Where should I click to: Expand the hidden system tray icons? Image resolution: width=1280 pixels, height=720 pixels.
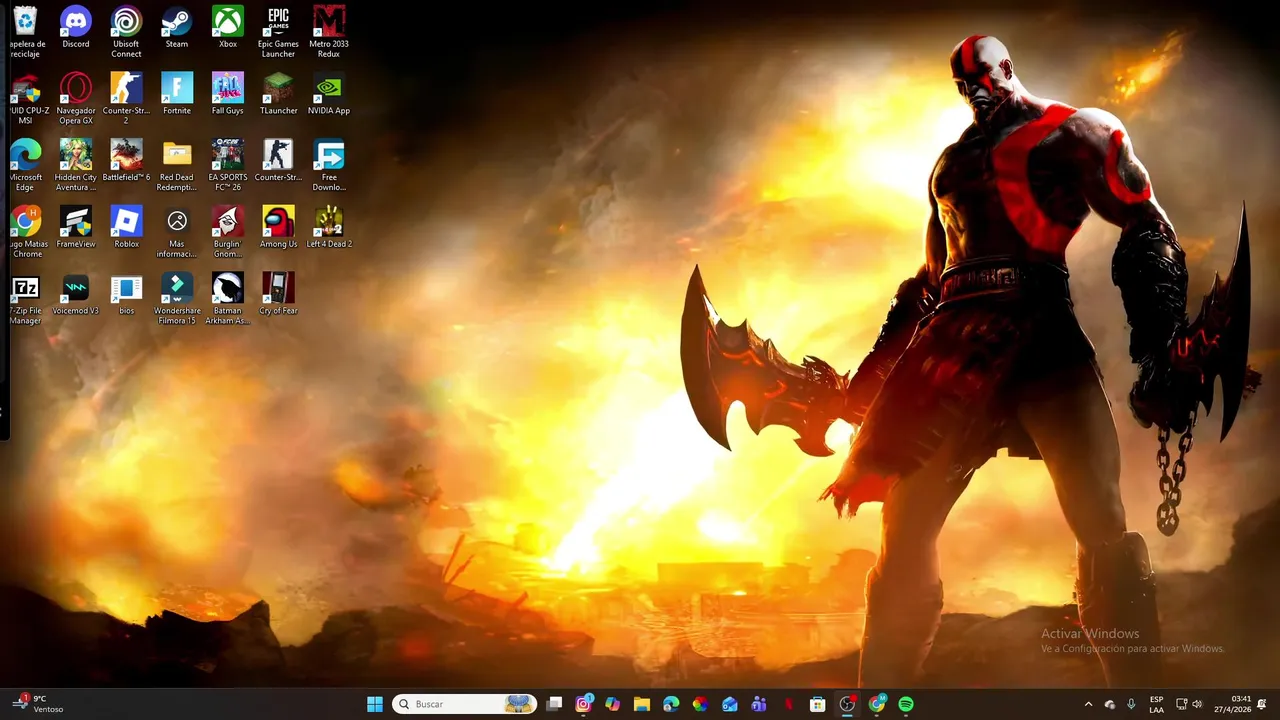click(x=1089, y=704)
